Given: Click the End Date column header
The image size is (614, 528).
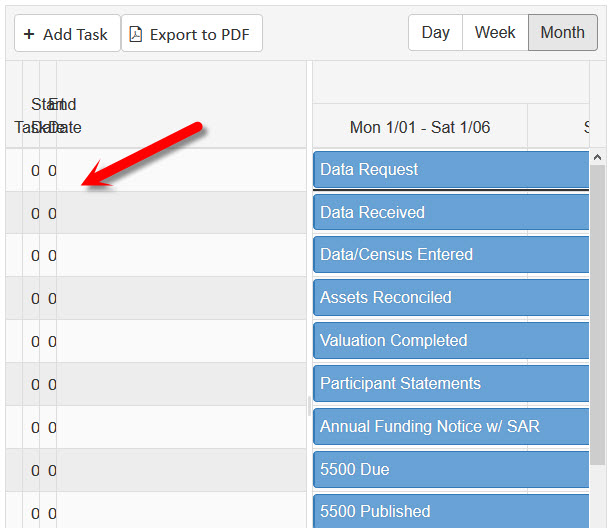Looking at the screenshot, I should coord(64,116).
